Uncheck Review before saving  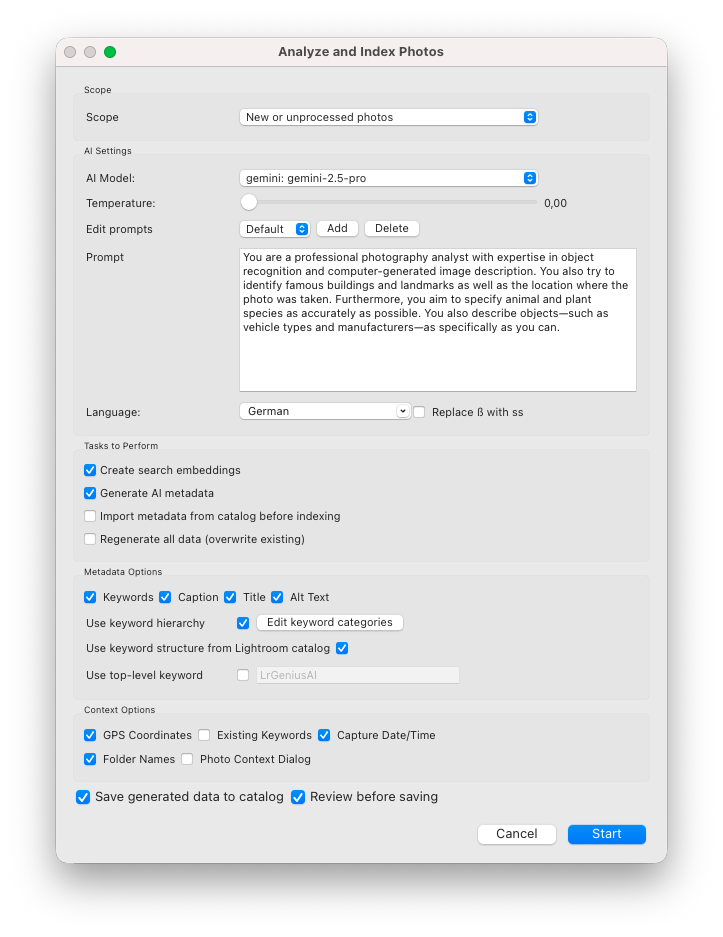click(298, 797)
